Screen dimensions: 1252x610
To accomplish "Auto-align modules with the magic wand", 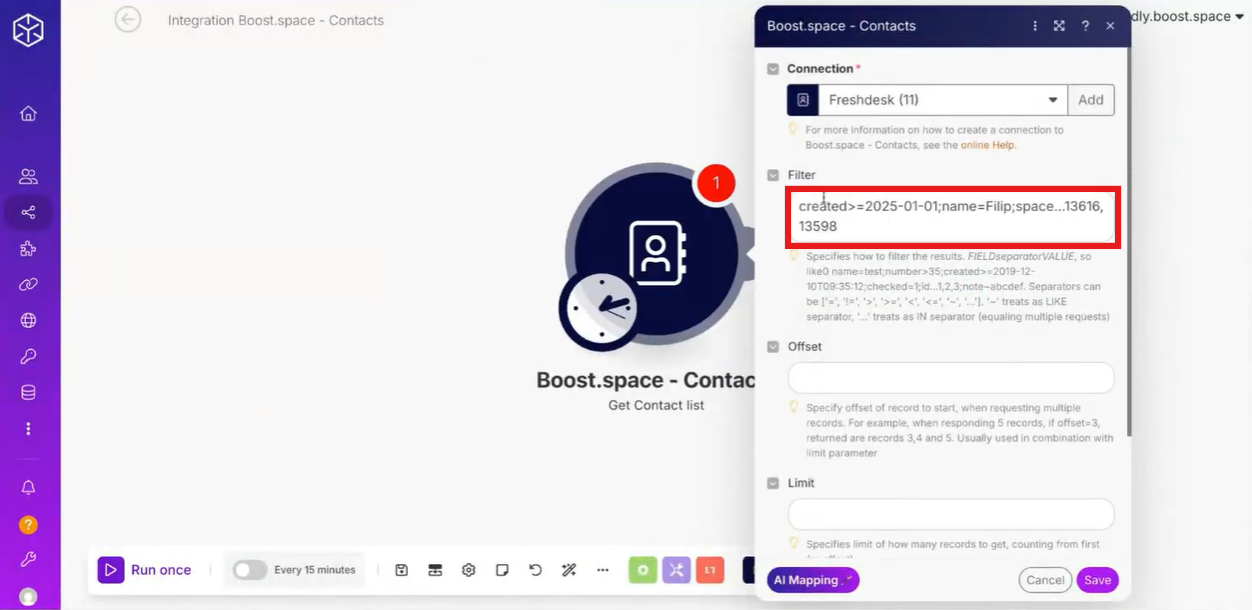I will point(569,570).
